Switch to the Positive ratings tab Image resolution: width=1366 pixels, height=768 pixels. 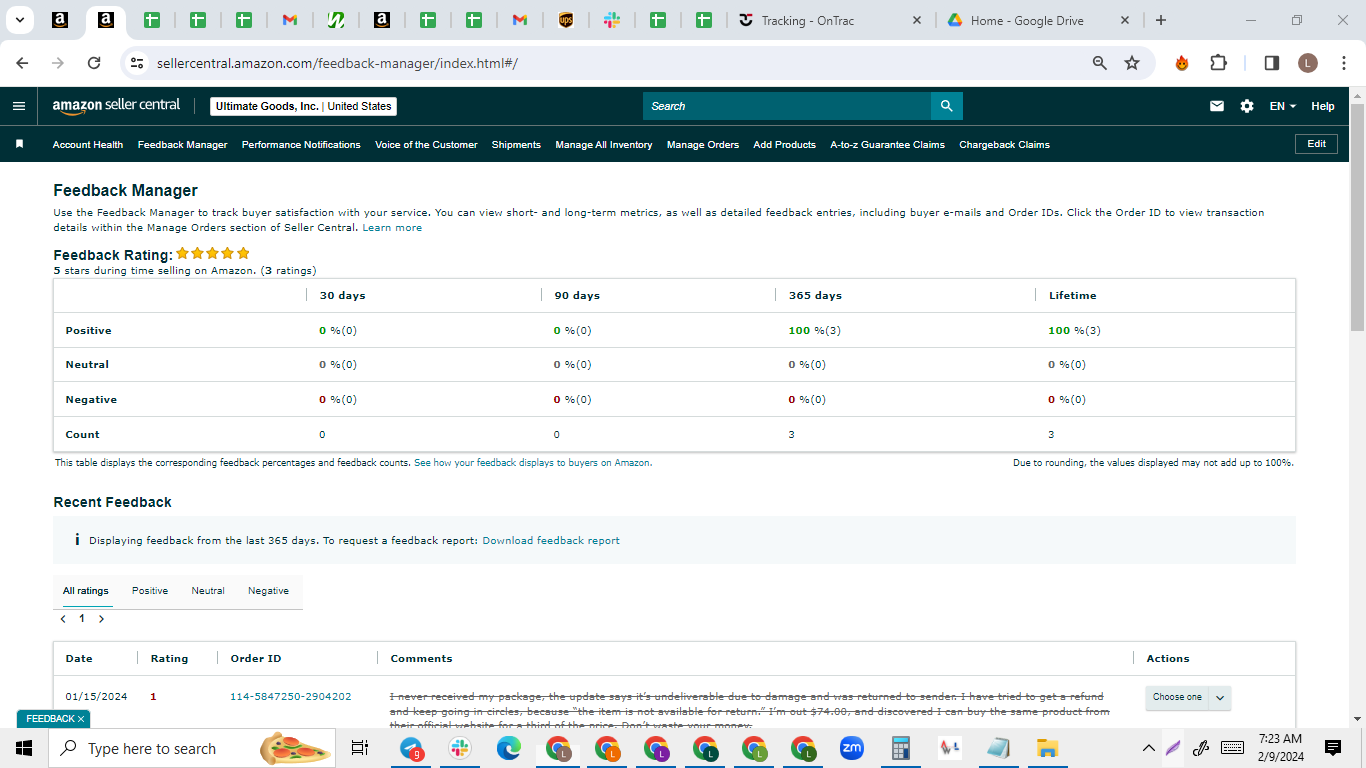click(x=150, y=591)
